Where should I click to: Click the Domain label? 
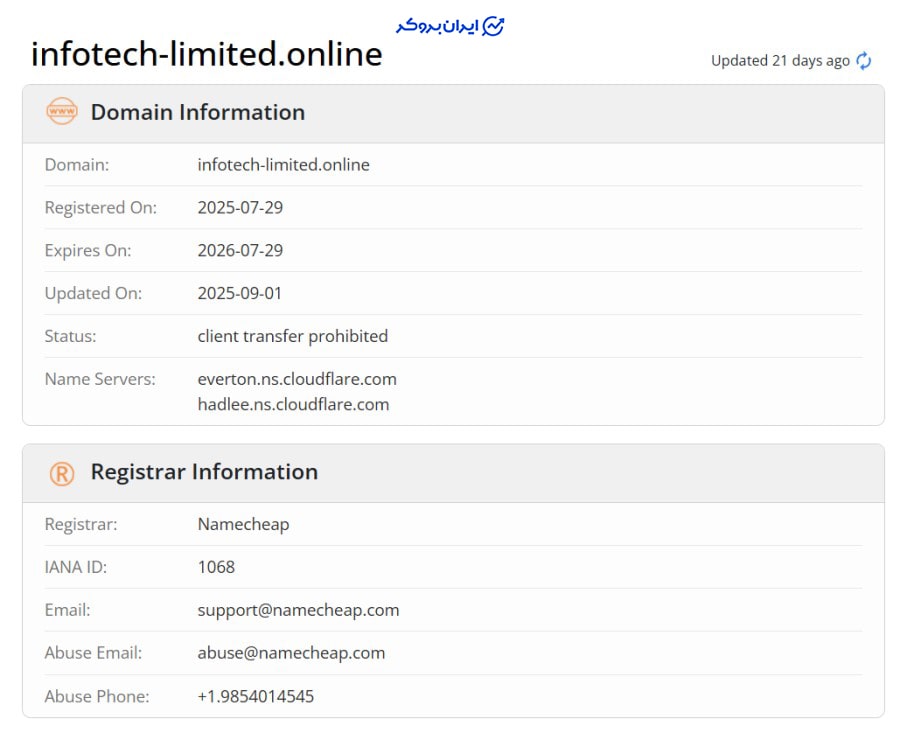(x=77, y=165)
